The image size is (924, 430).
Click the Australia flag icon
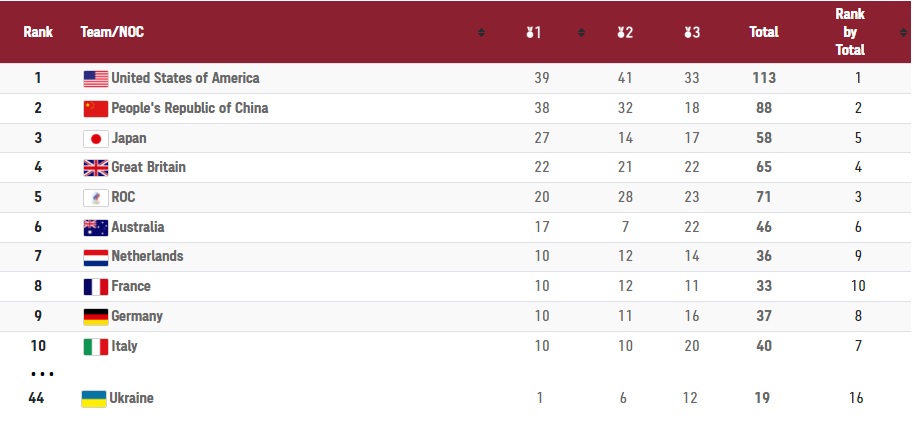point(96,227)
